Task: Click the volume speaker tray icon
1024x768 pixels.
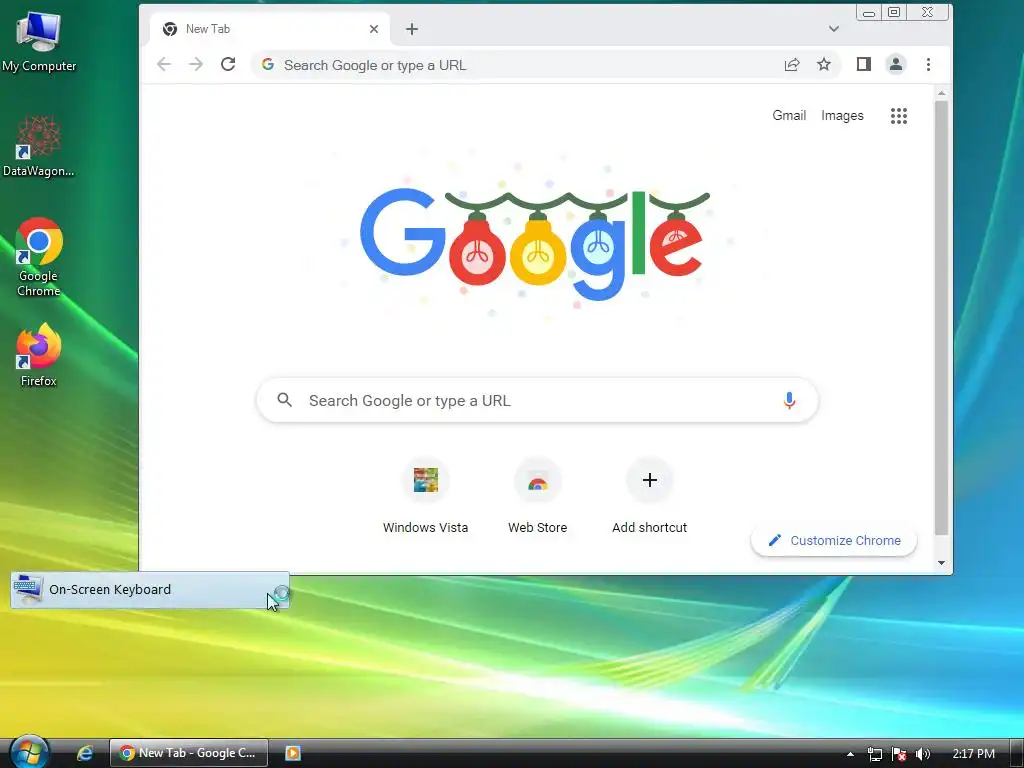Action: (x=923, y=754)
